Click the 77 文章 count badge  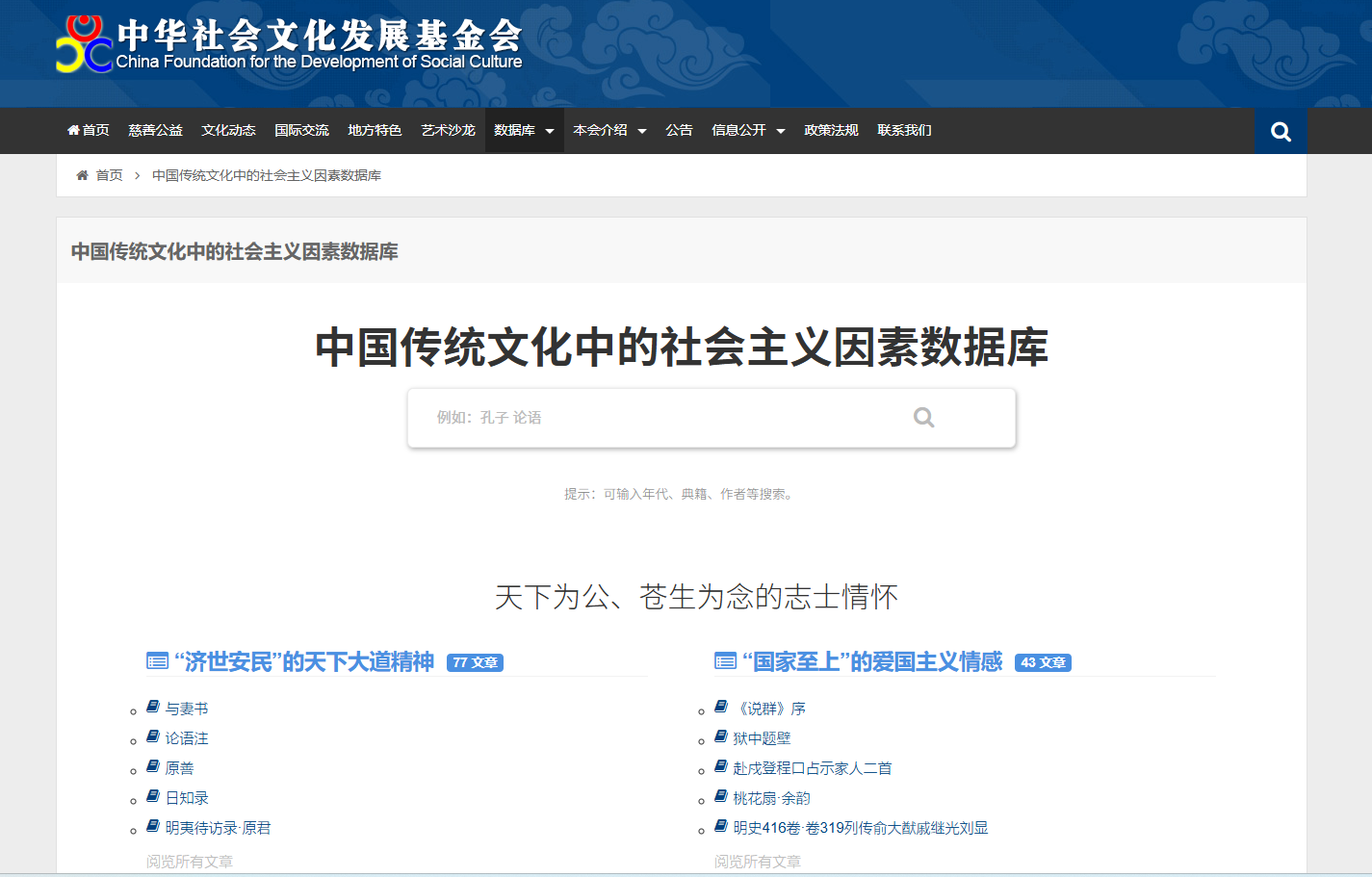pyautogui.click(x=475, y=662)
